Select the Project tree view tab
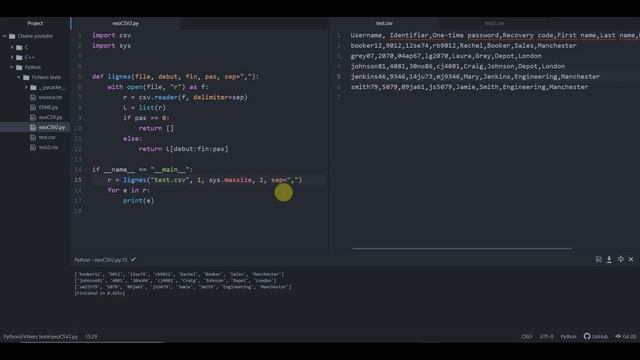The width and height of the screenshot is (640, 360). [x=35, y=23]
